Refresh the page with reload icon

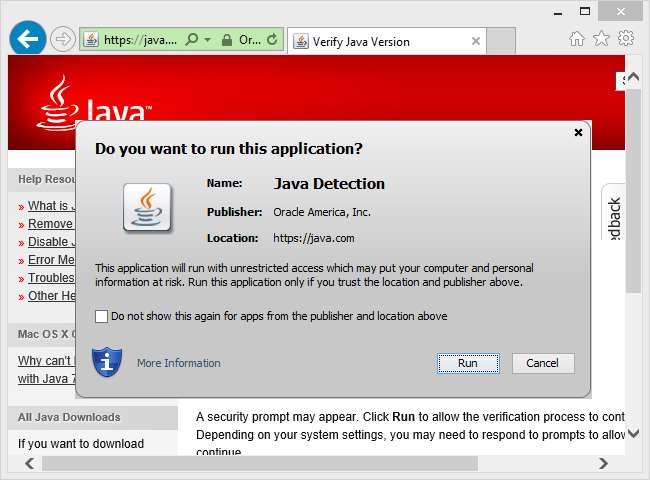point(272,40)
